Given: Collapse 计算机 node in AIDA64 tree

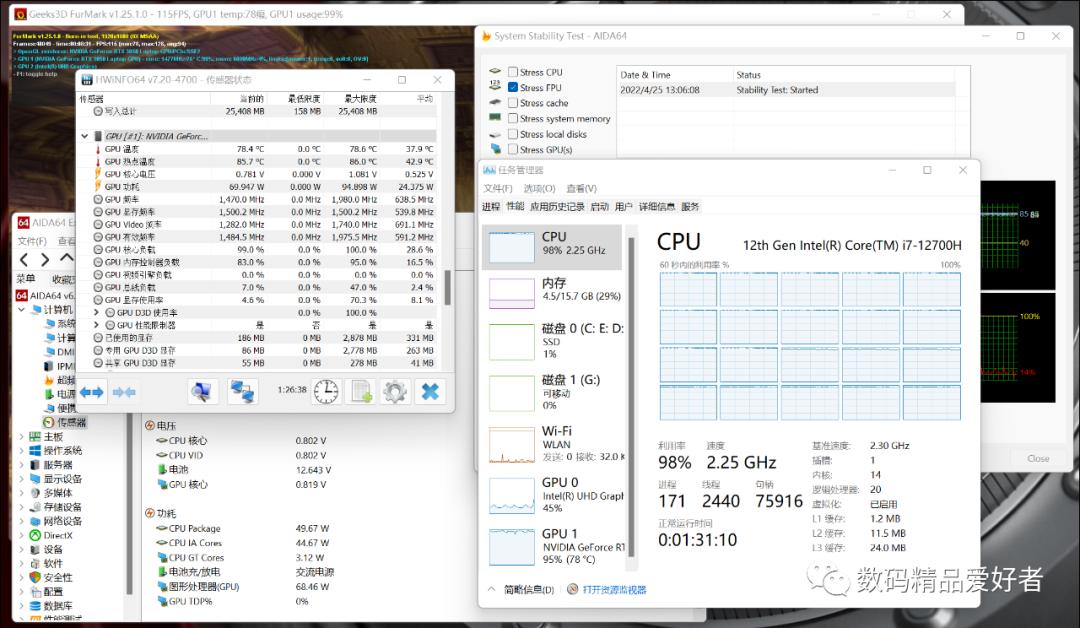Looking at the screenshot, I should 21,309.
